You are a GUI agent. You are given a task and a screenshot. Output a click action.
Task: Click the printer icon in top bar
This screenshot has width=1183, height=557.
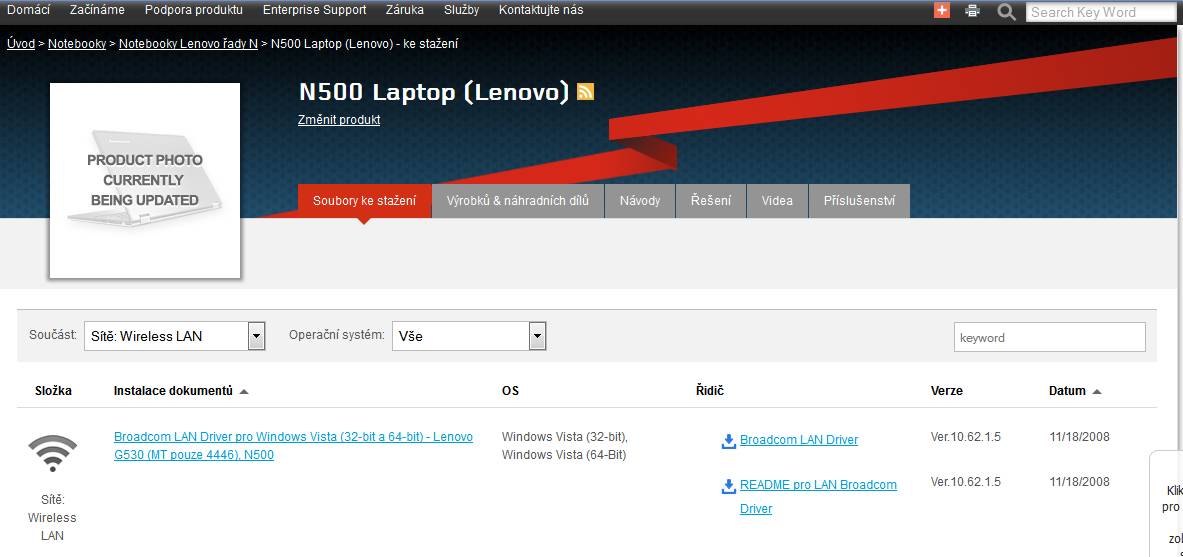[x=973, y=11]
